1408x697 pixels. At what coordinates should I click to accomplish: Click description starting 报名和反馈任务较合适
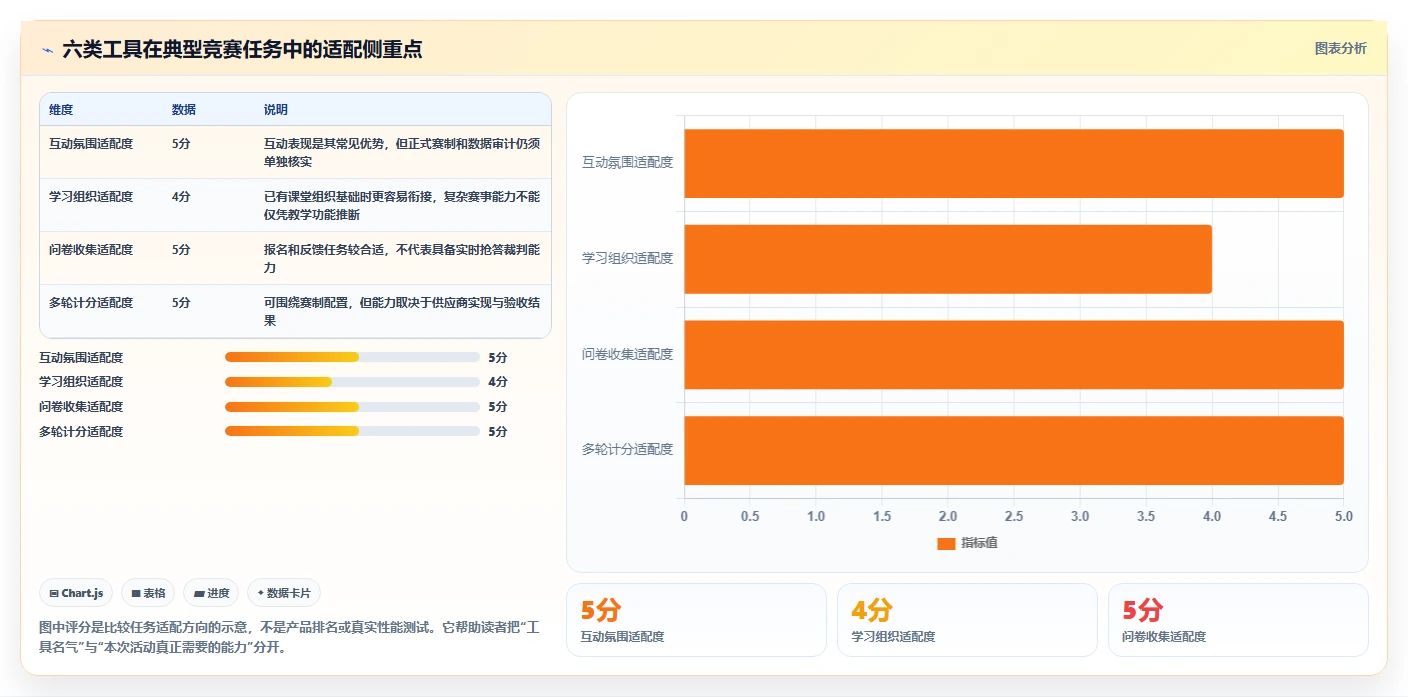[x=402, y=259]
